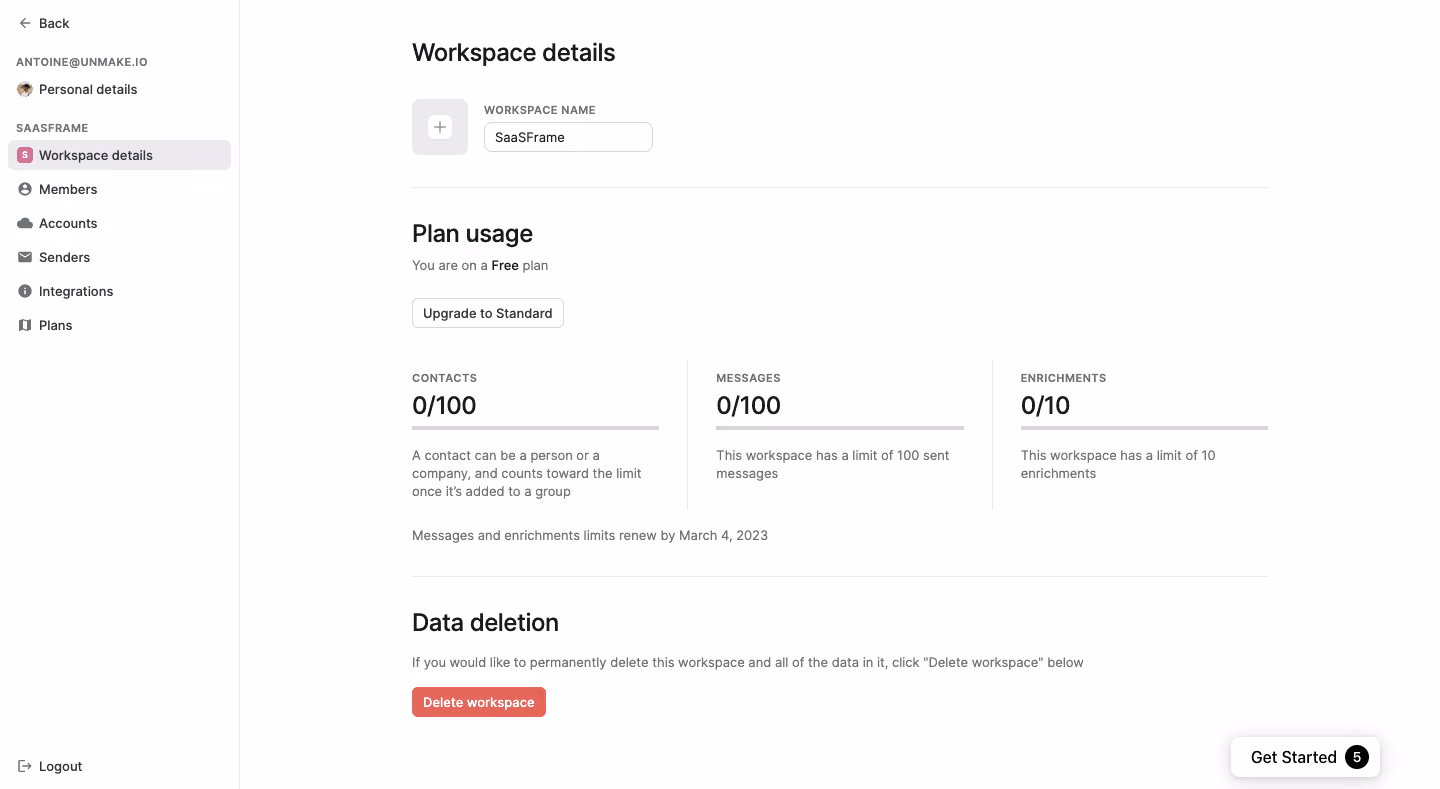Viewport: 1440px width, 789px height.
Task: Click the Integrations info icon
Action: (x=25, y=291)
